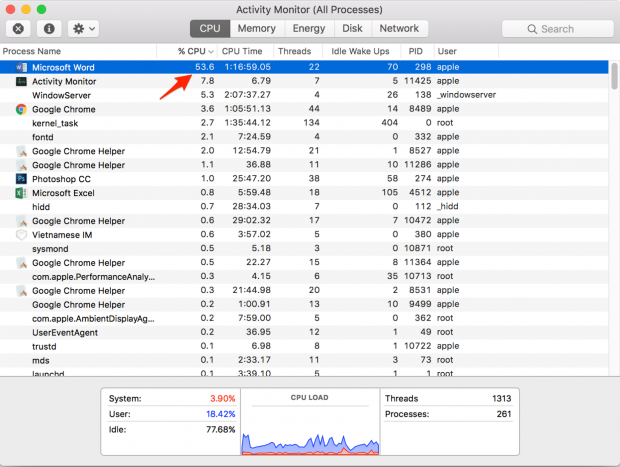
Task: Click the CPU Load graph
Action: tap(310, 424)
